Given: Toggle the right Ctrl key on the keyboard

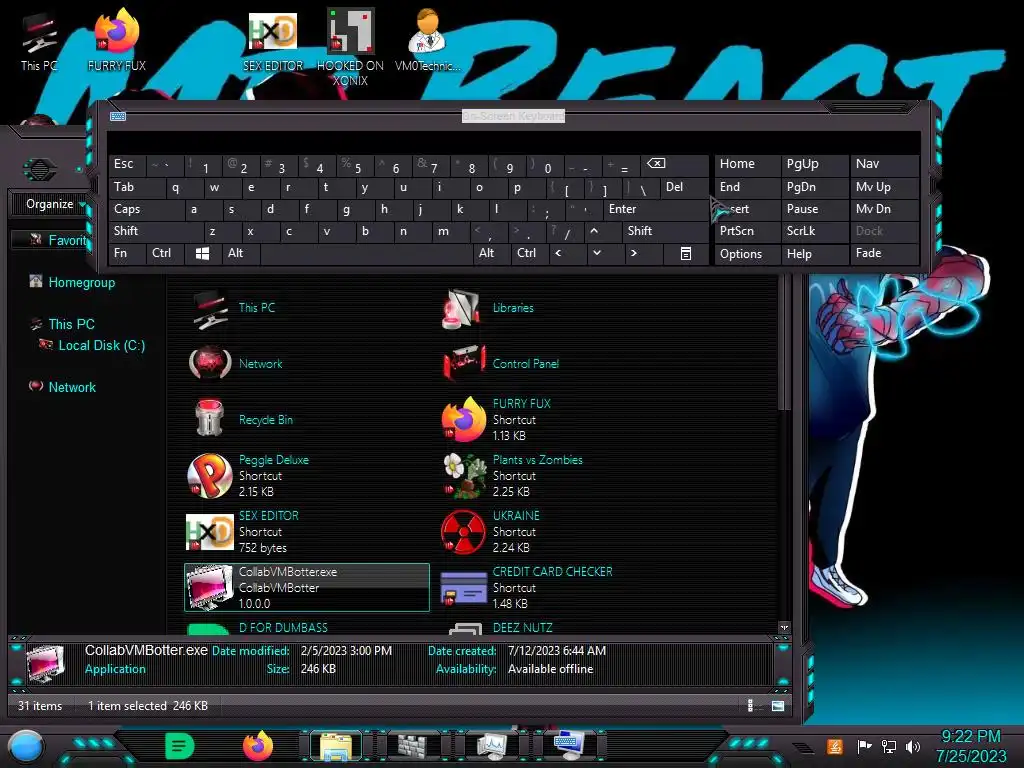Looking at the screenshot, I should coord(528,253).
